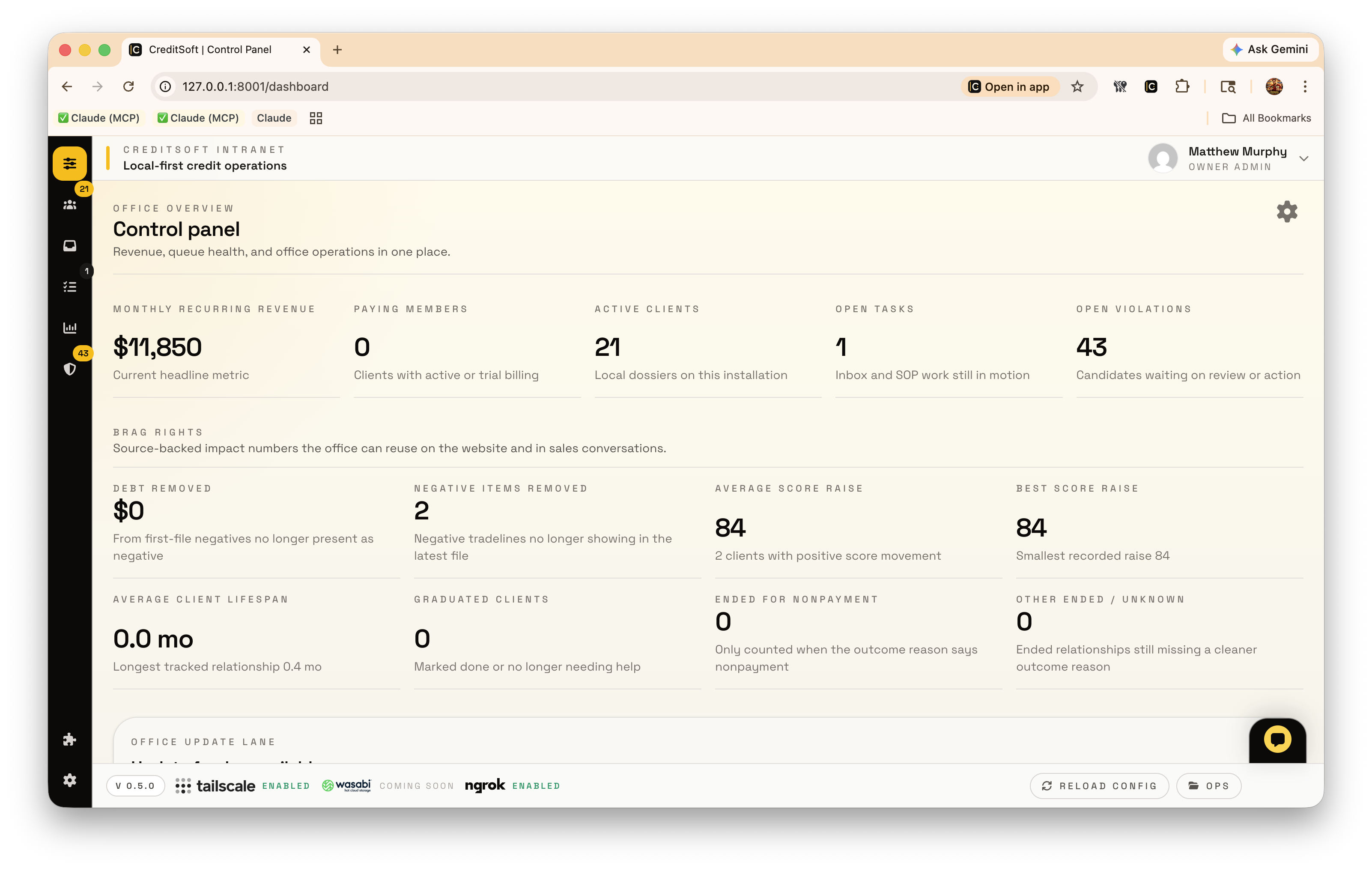Open the Chrome extensions puzzle menu
1372x871 pixels.
coord(1182,87)
